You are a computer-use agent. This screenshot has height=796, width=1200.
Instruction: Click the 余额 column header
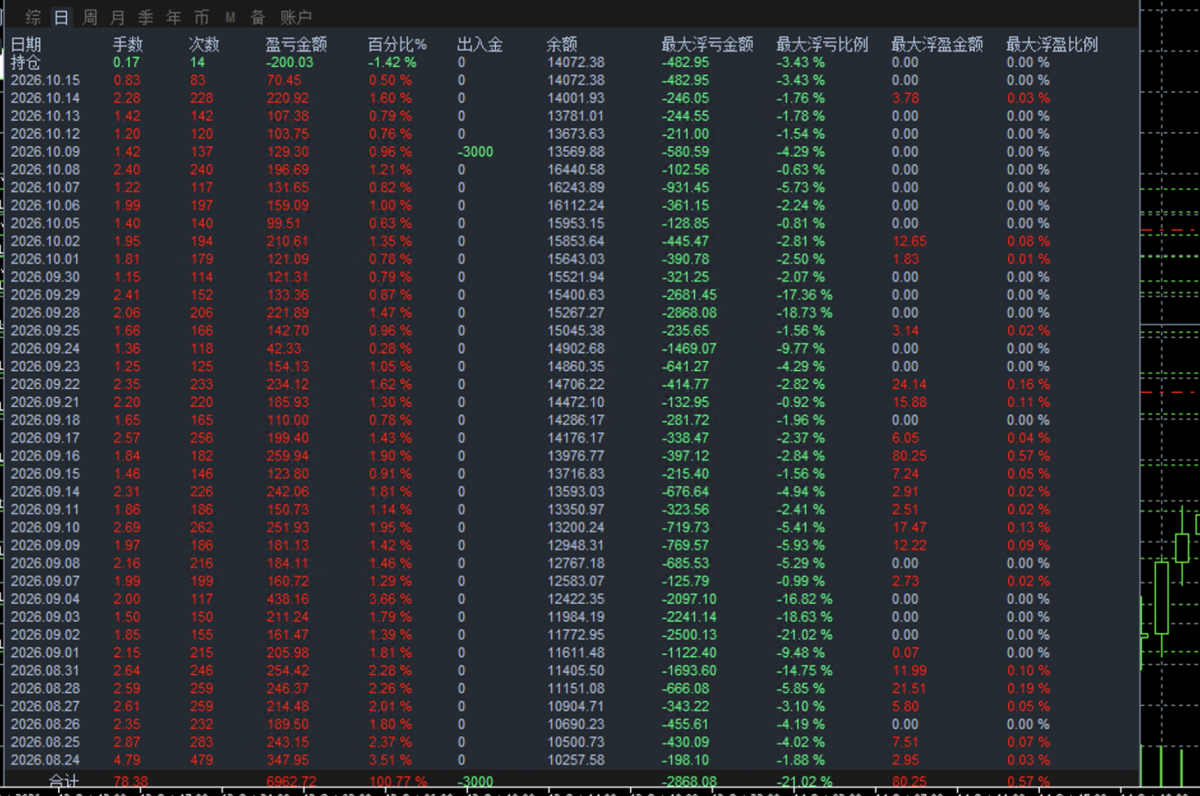[562, 44]
